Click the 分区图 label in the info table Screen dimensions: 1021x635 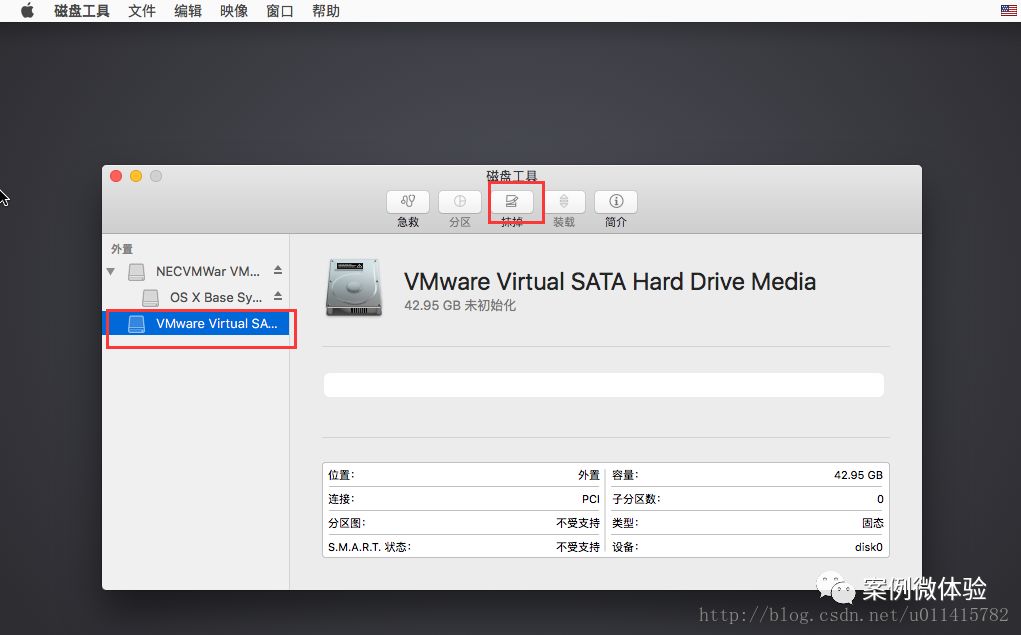pyautogui.click(x=347, y=523)
